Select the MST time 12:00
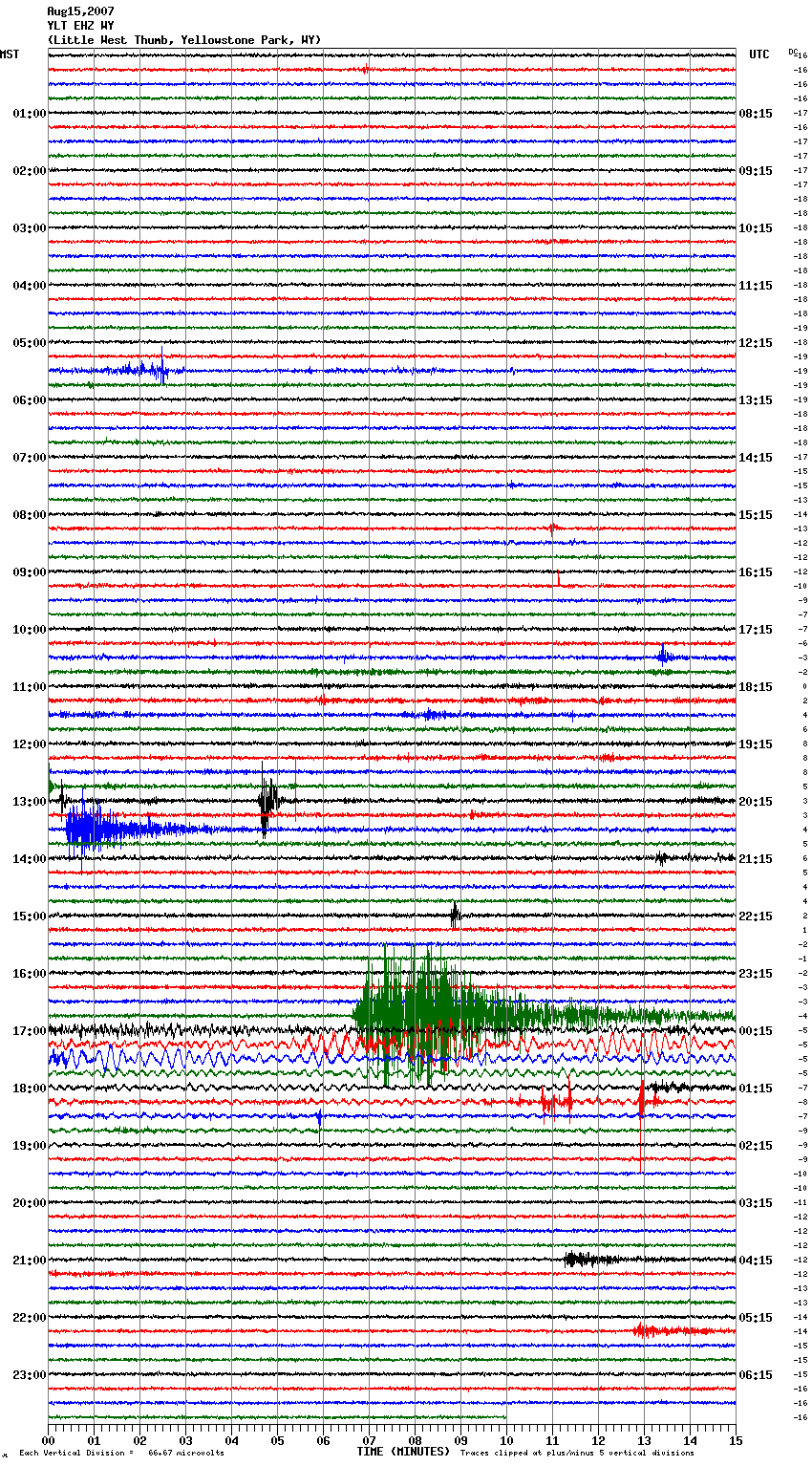Viewport: 812px width, 1466px height. [30, 744]
